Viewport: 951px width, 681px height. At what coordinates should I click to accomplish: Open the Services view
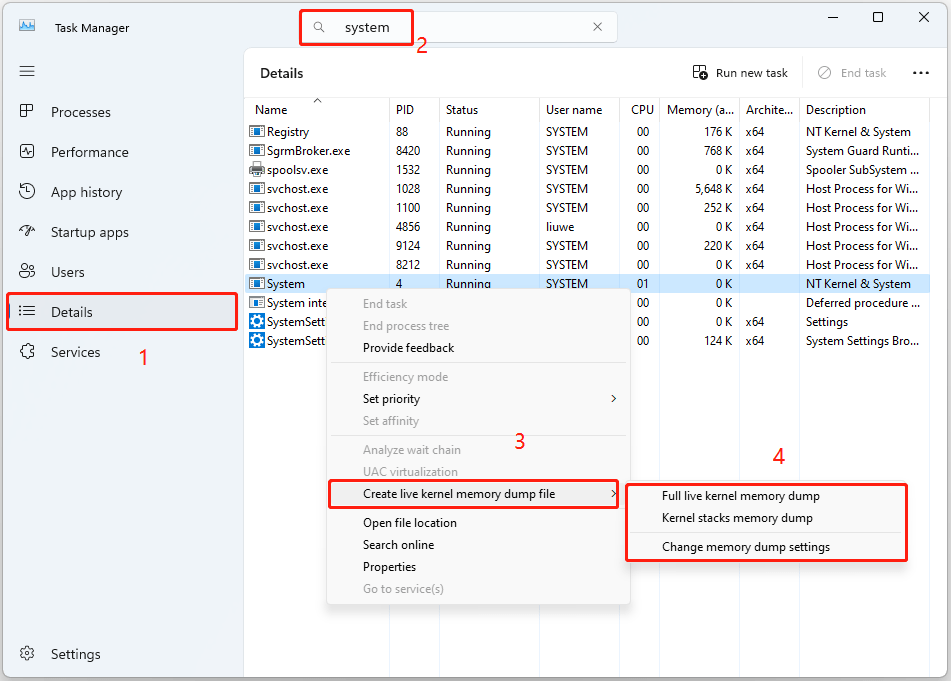[x=76, y=351]
